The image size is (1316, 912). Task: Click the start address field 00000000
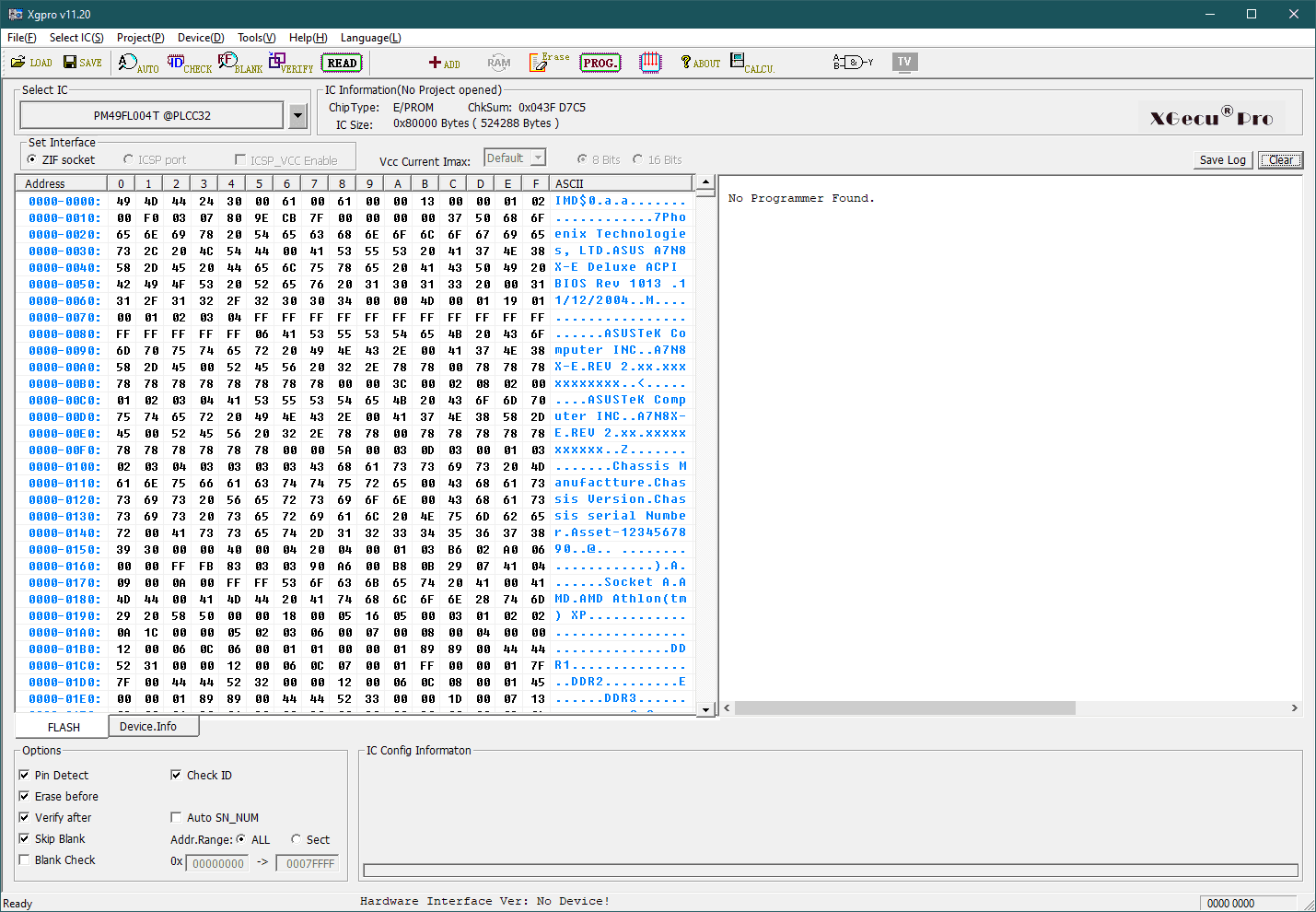point(218,863)
